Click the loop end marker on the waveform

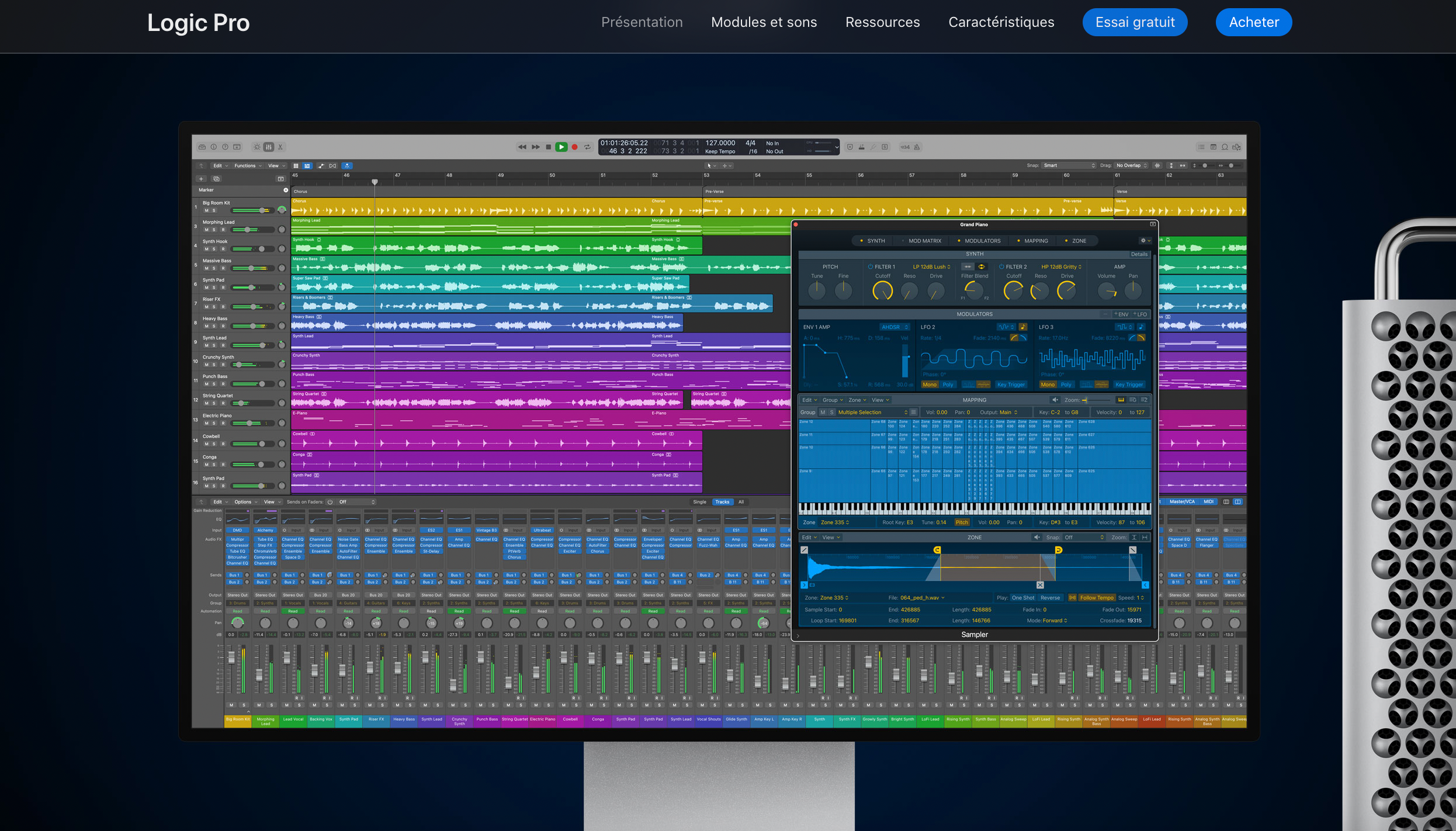(x=1058, y=550)
